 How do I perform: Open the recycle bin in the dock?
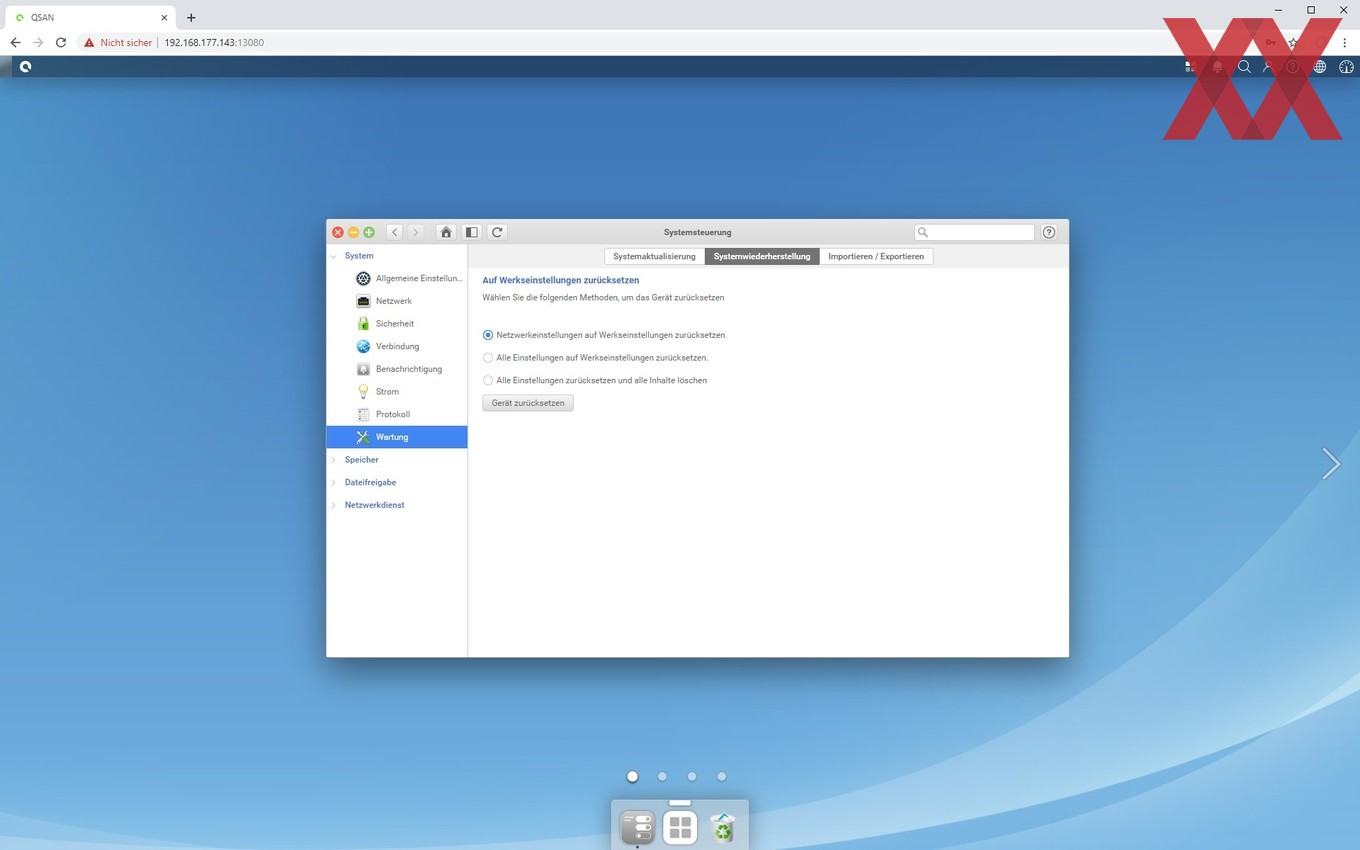pyautogui.click(x=722, y=828)
